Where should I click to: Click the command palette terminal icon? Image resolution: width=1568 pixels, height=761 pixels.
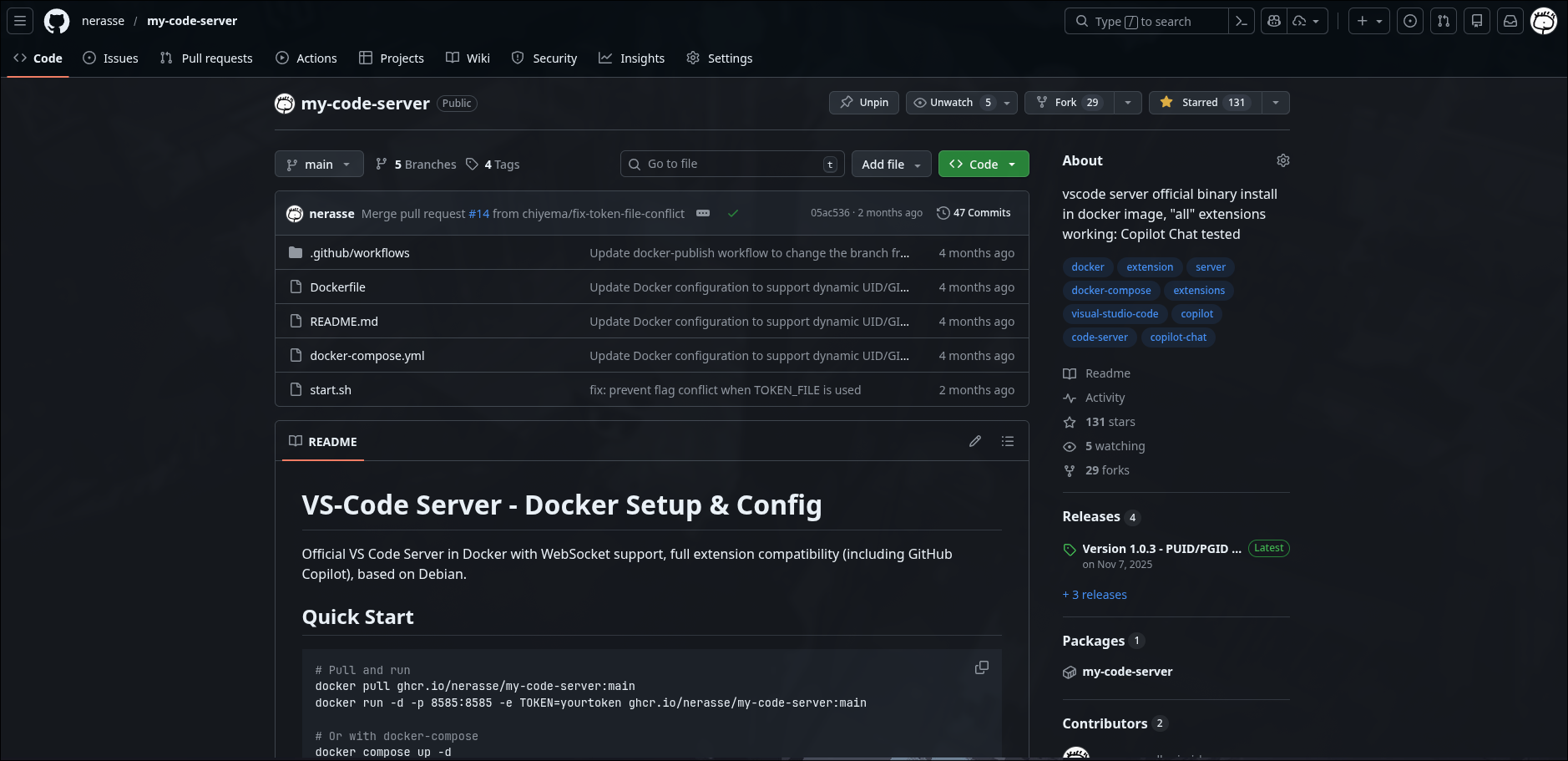click(1242, 20)
